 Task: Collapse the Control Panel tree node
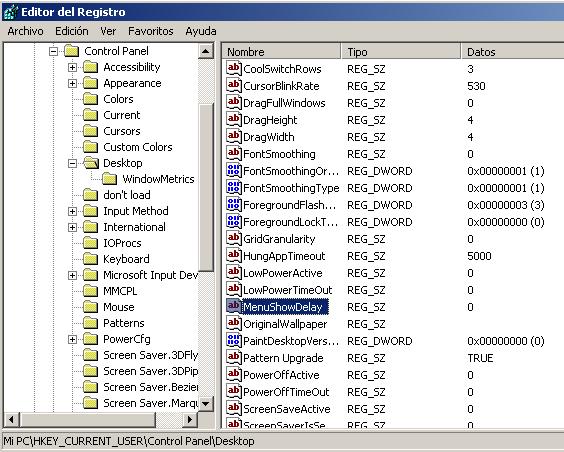point(53,51)
